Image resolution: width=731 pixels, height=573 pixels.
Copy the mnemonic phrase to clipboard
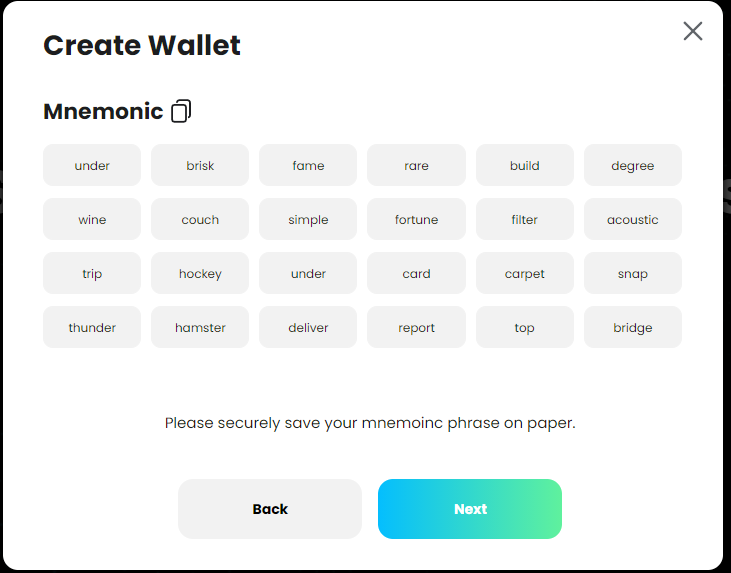click(x=181, y=111)
